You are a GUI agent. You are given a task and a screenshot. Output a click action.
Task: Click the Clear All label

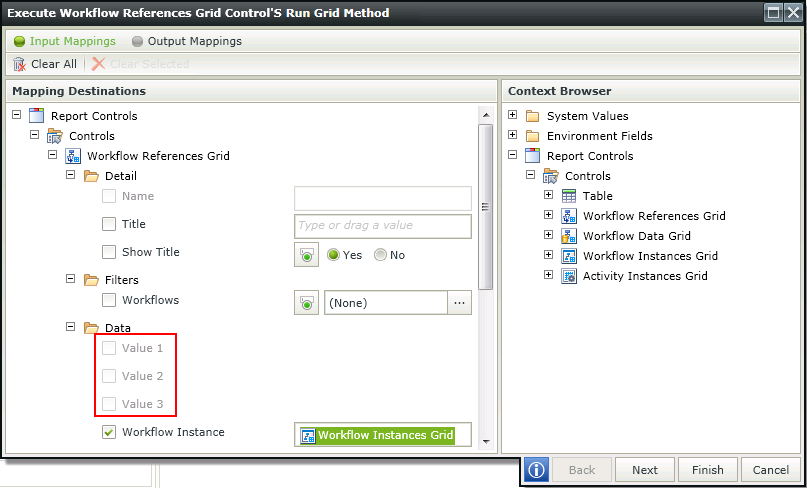click(x=54, y=64)
